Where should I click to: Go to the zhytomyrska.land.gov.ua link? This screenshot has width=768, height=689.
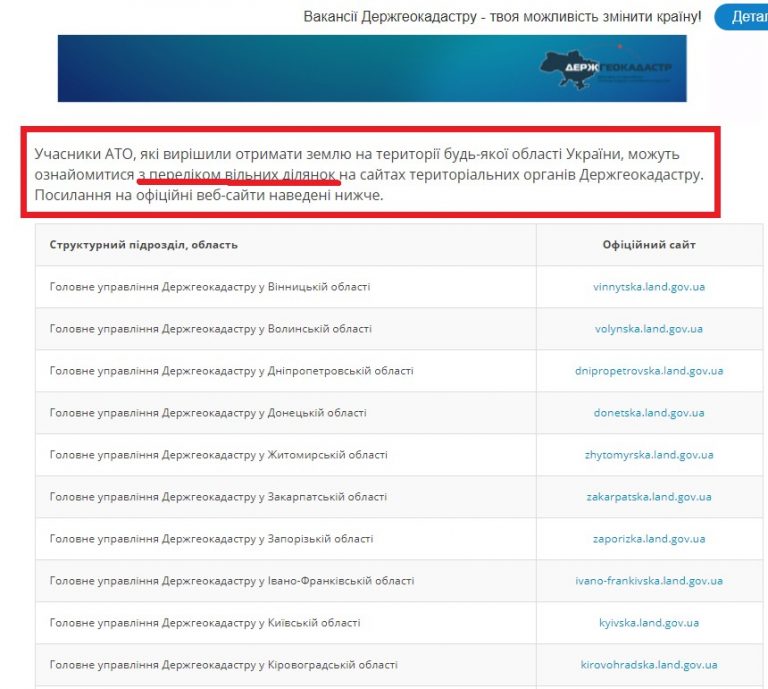pyautogui.click(x=648, y=455)
